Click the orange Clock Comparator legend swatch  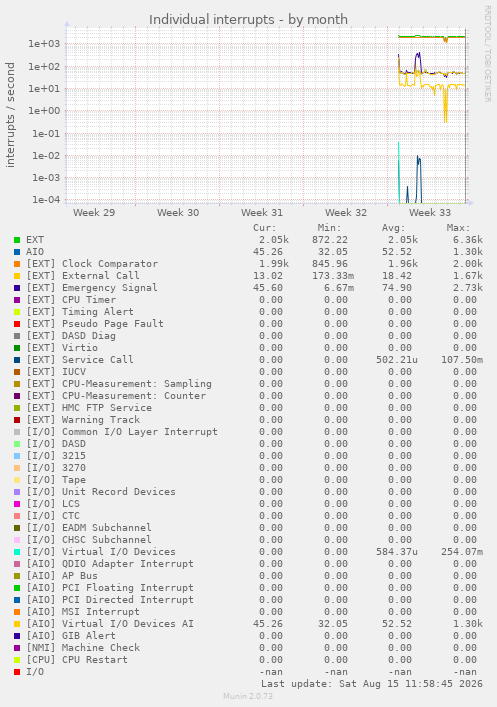pyautogui.click(x=17, y=264)
